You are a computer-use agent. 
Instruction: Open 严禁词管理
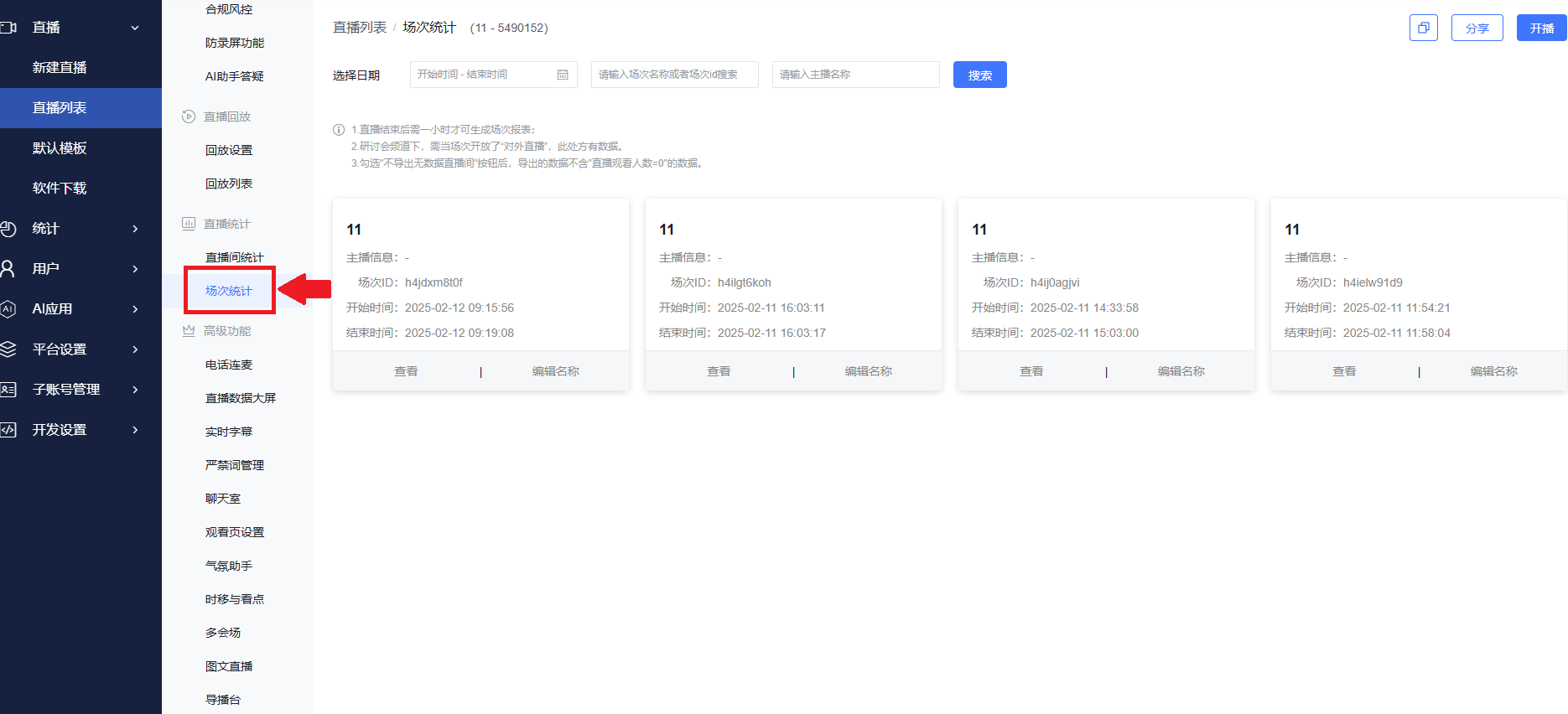point(235,465)
